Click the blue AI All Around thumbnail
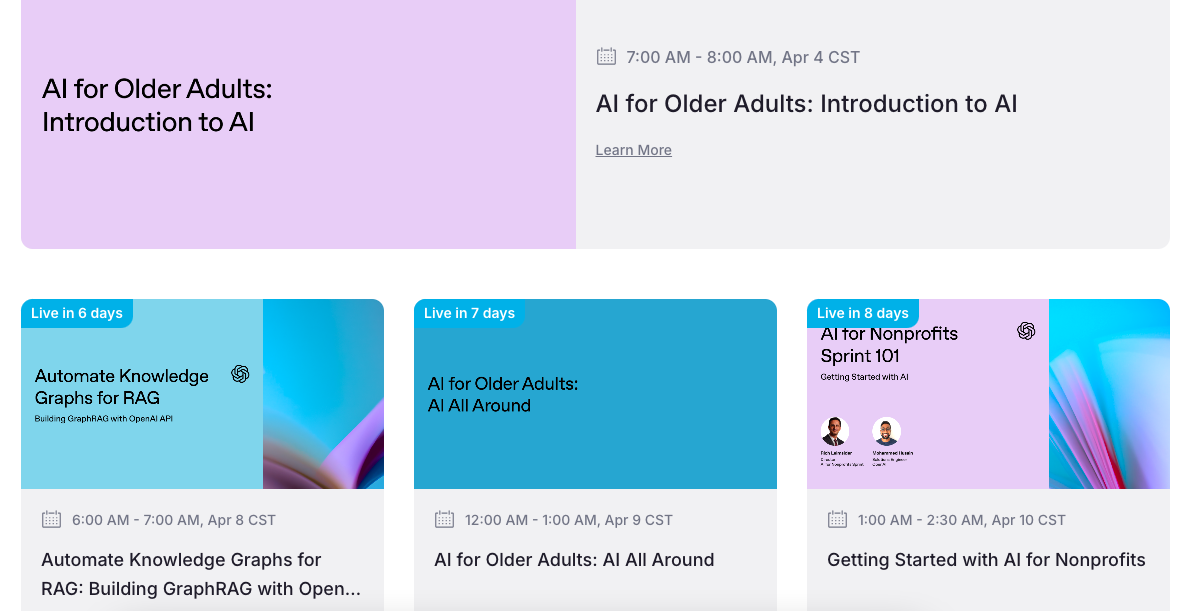1192x611 pixels. pyautogui.click(x=595, y=440)
